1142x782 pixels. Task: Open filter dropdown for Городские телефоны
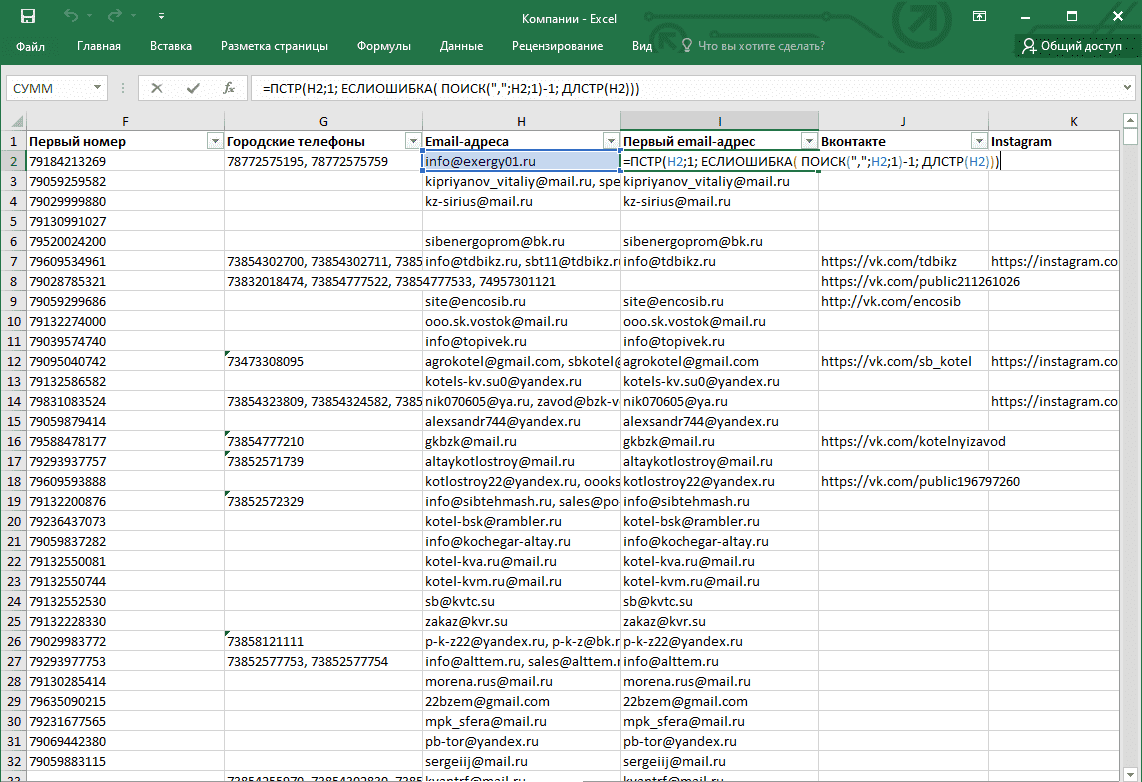pos(413,141)
